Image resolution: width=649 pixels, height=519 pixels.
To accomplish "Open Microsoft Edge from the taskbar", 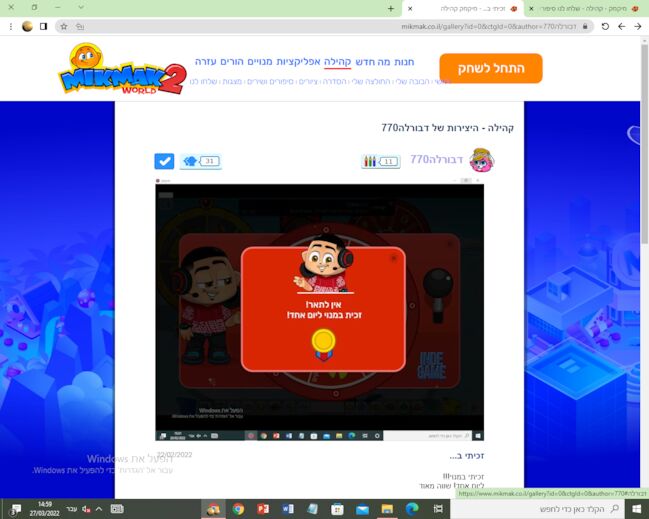I will click(x=412, y=509).
